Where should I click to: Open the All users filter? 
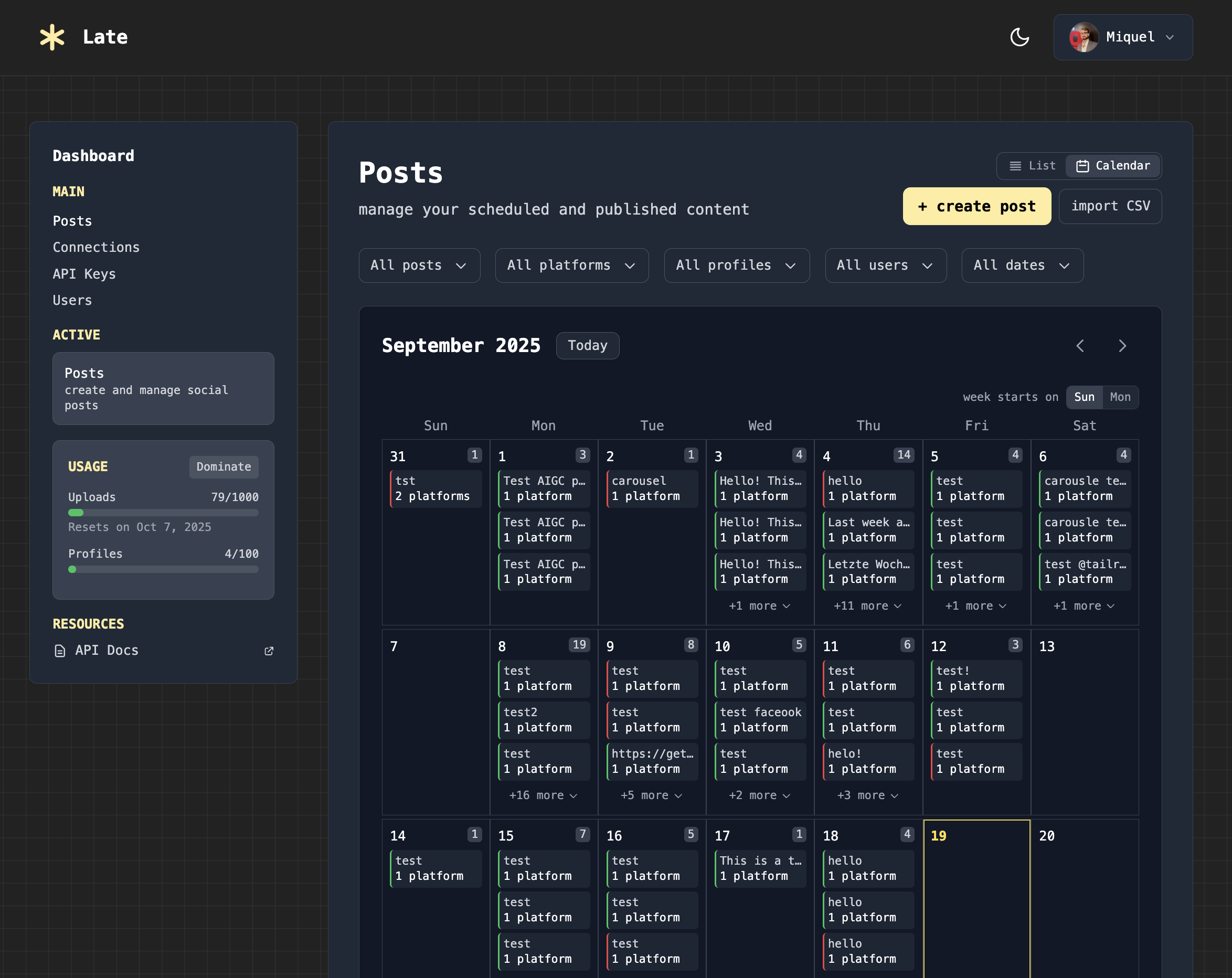click(886, 265)
